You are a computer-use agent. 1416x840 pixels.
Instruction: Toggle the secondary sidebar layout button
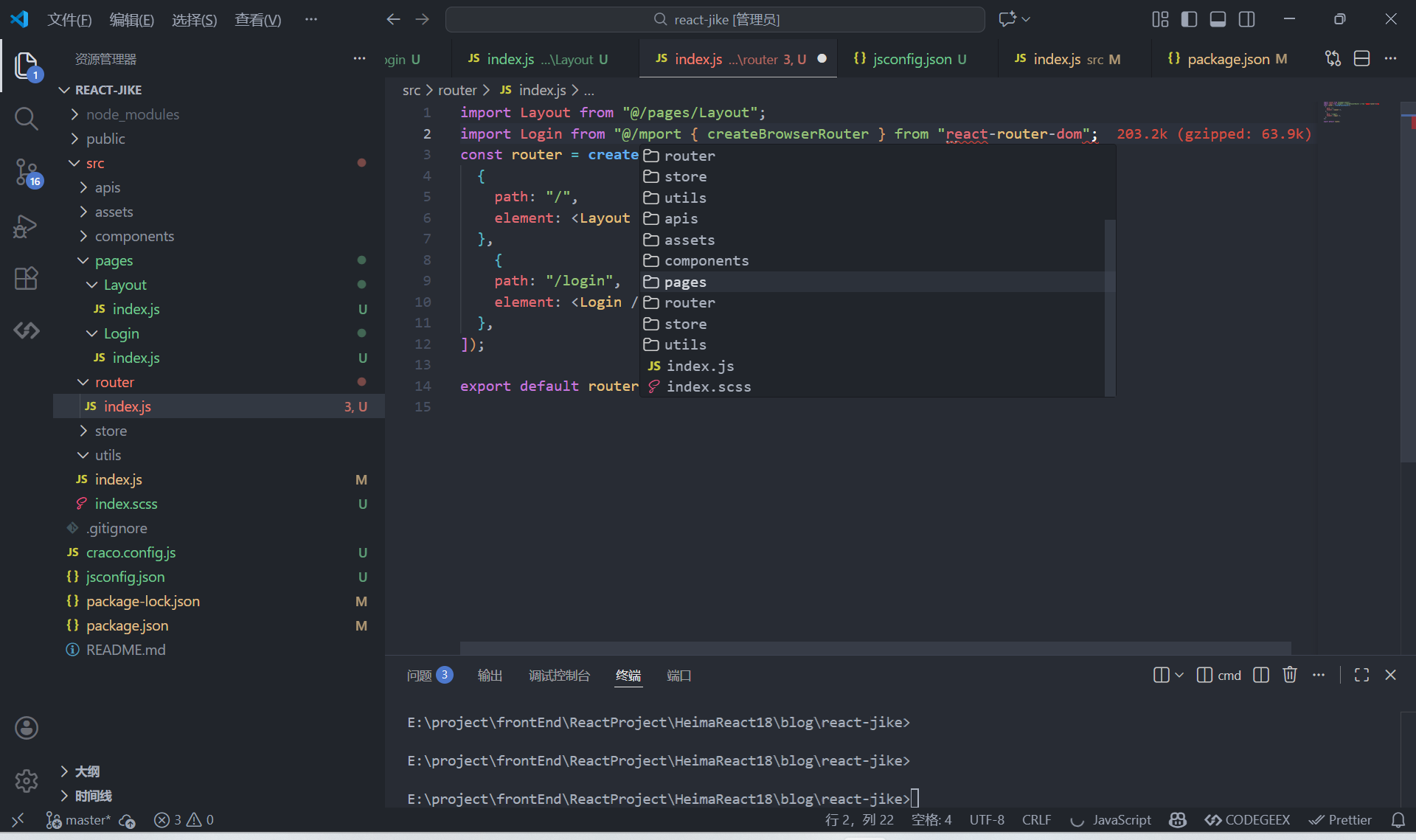1246,19
